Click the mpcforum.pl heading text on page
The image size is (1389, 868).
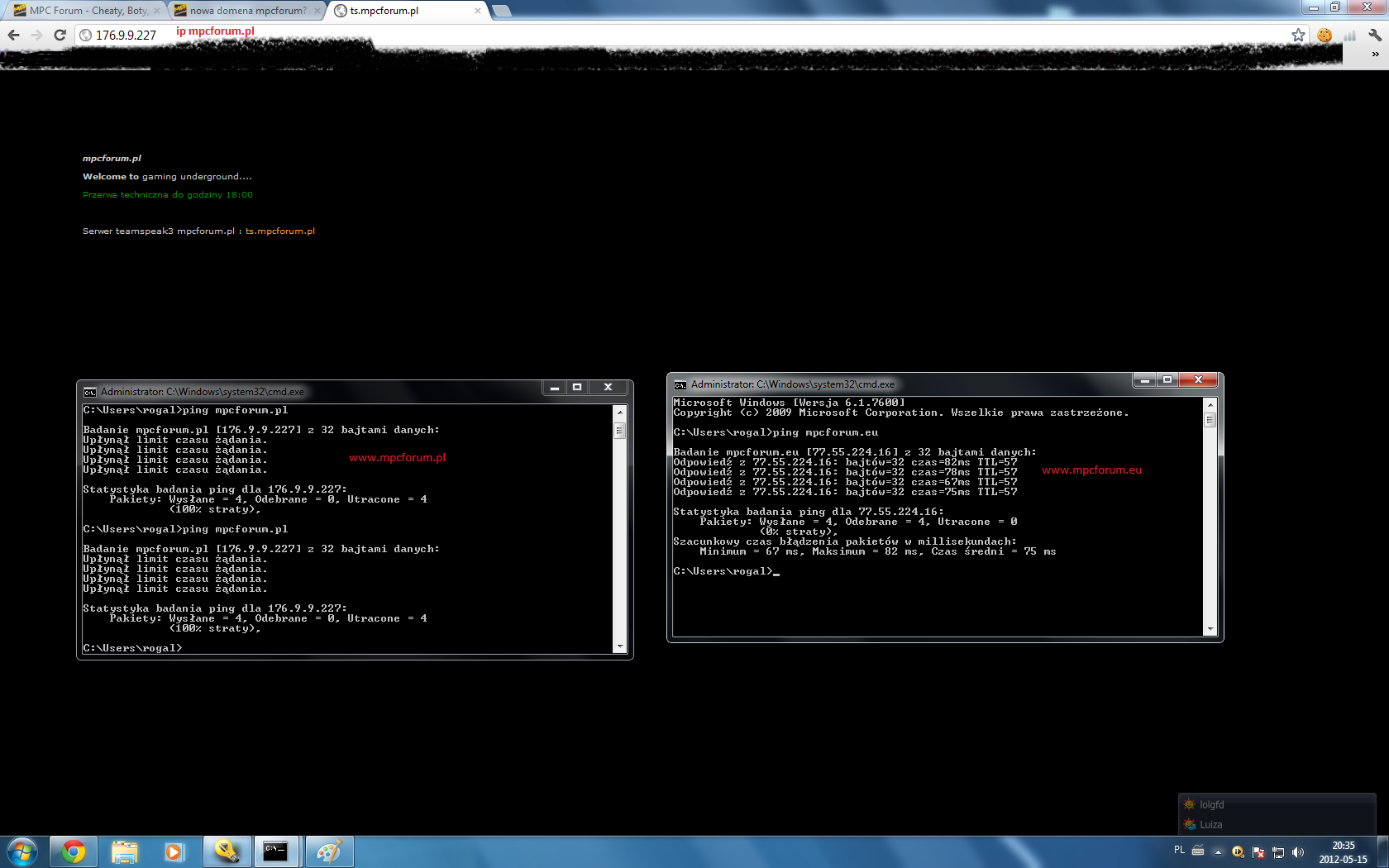pos(112,158)
